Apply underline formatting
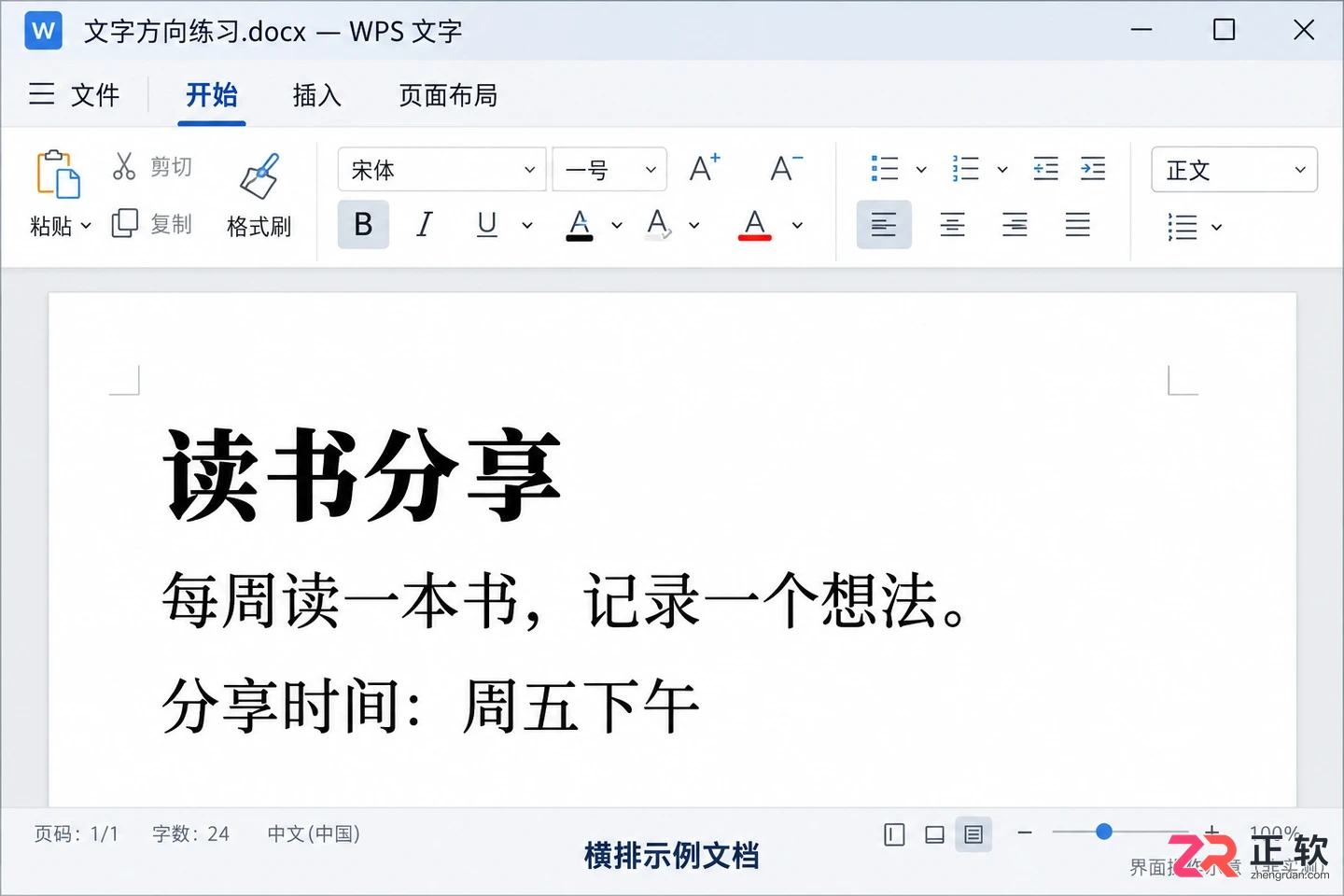The height and width of the screenshot is (896, 1344). [x=486, y=224]
